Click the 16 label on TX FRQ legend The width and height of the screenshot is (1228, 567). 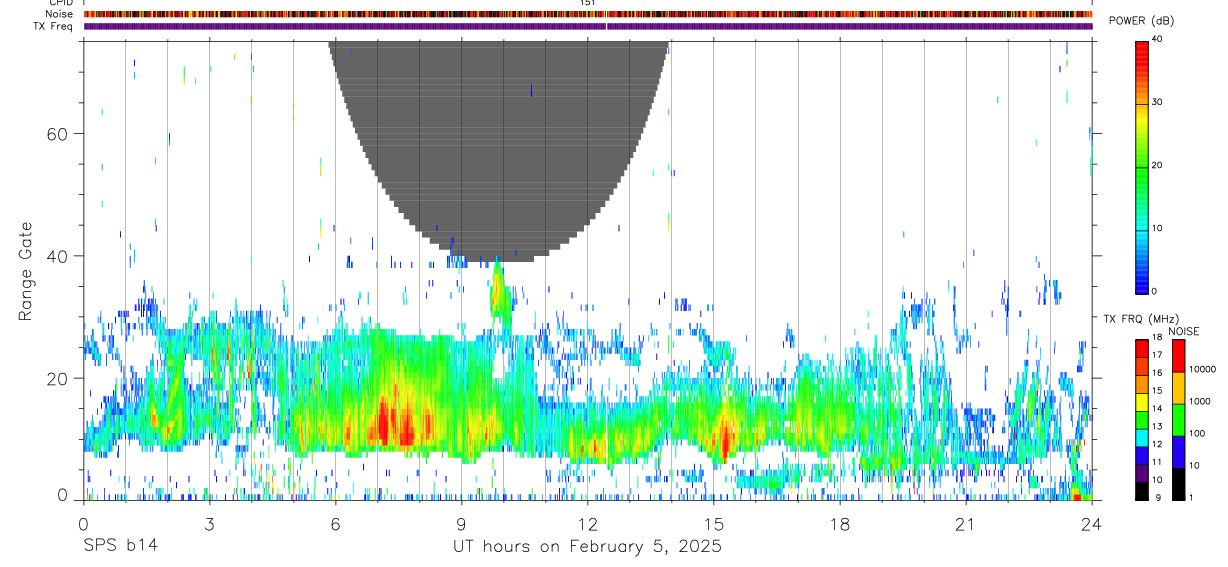click(x=1157, y=373)
